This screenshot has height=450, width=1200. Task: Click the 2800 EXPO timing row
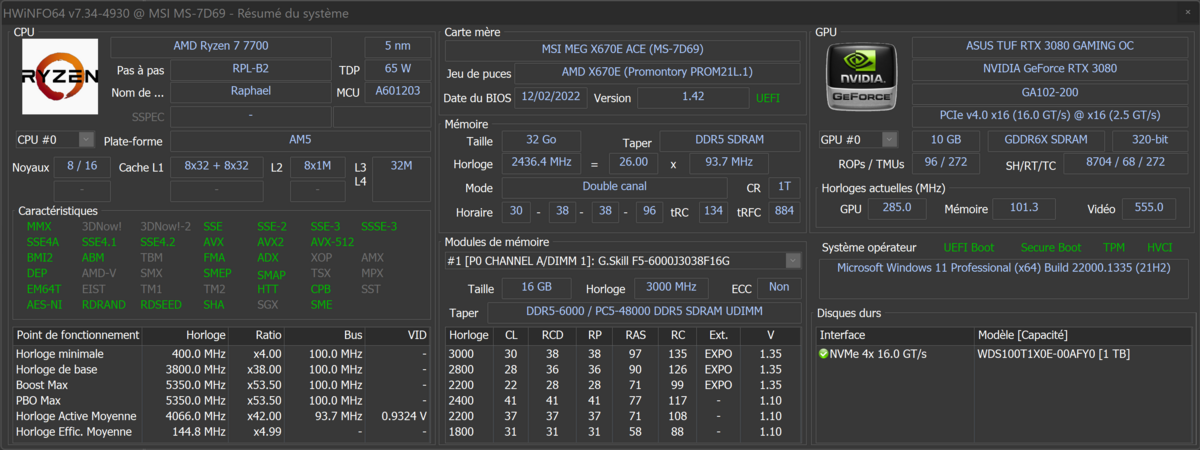pos(622,370)
